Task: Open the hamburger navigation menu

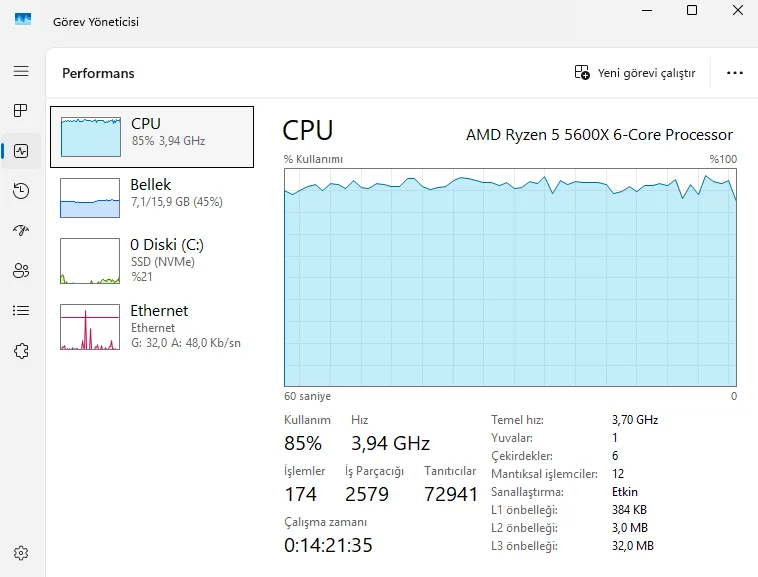Action: pyautogui.click(x=21, y=71)
